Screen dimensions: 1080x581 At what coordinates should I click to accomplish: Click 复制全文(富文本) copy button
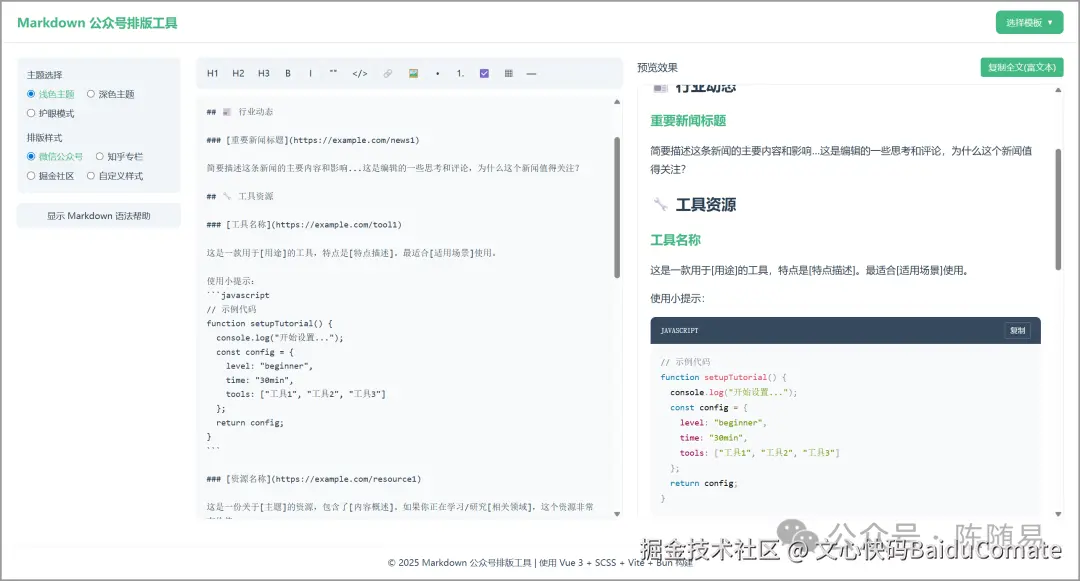[1021, 67]
